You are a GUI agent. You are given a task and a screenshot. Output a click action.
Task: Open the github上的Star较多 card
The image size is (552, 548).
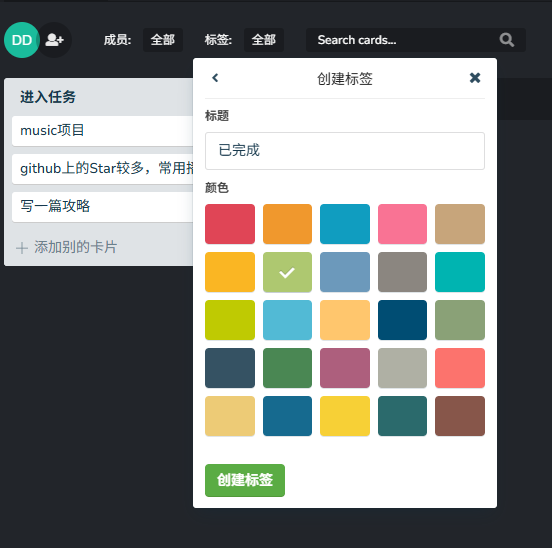coord(102,169)
